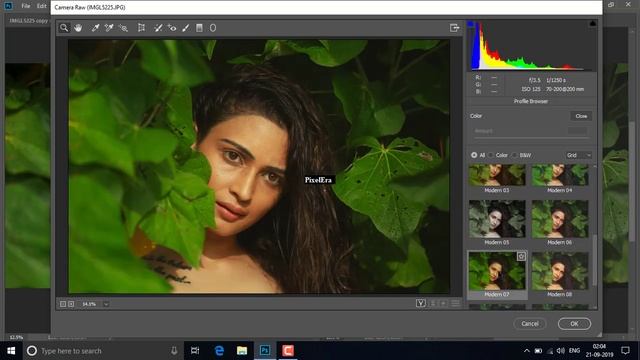Select the White Balance eyedropper tool
The height and width of the screenshot is (360, 640).
pos(95,28)
